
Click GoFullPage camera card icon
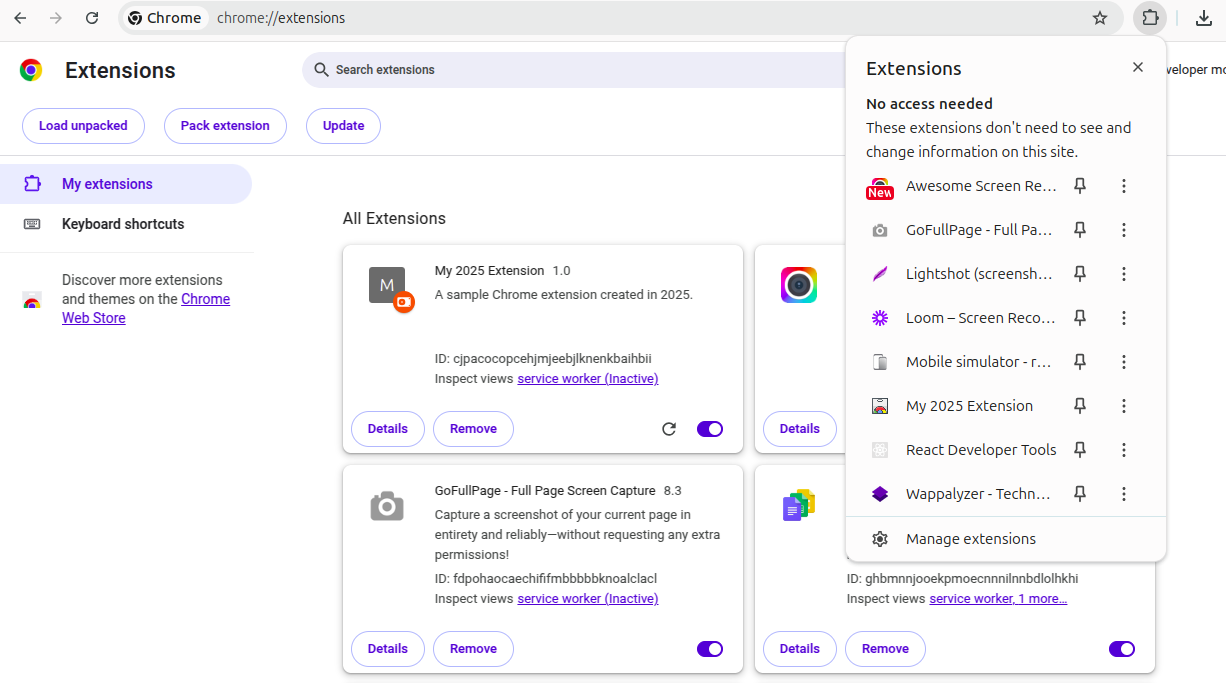pyautogui.click(x=387, y=506)
